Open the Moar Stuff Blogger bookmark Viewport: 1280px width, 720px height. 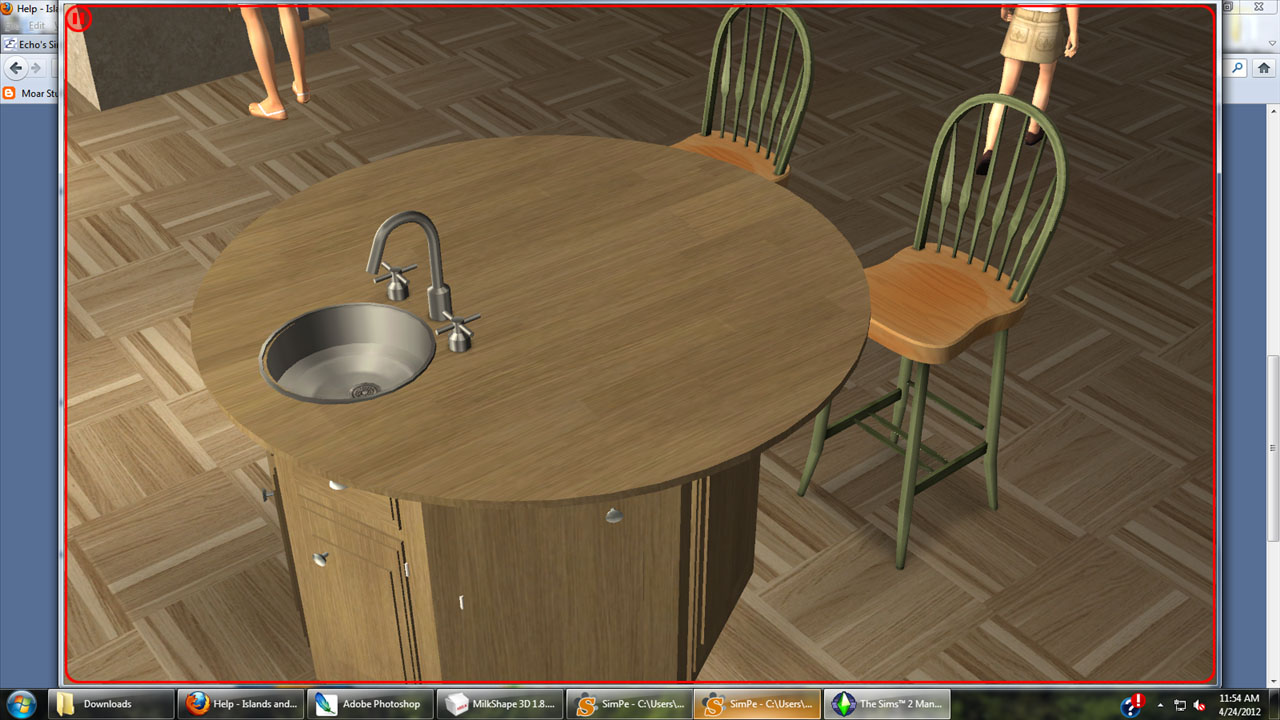click(x=30, y=93)
